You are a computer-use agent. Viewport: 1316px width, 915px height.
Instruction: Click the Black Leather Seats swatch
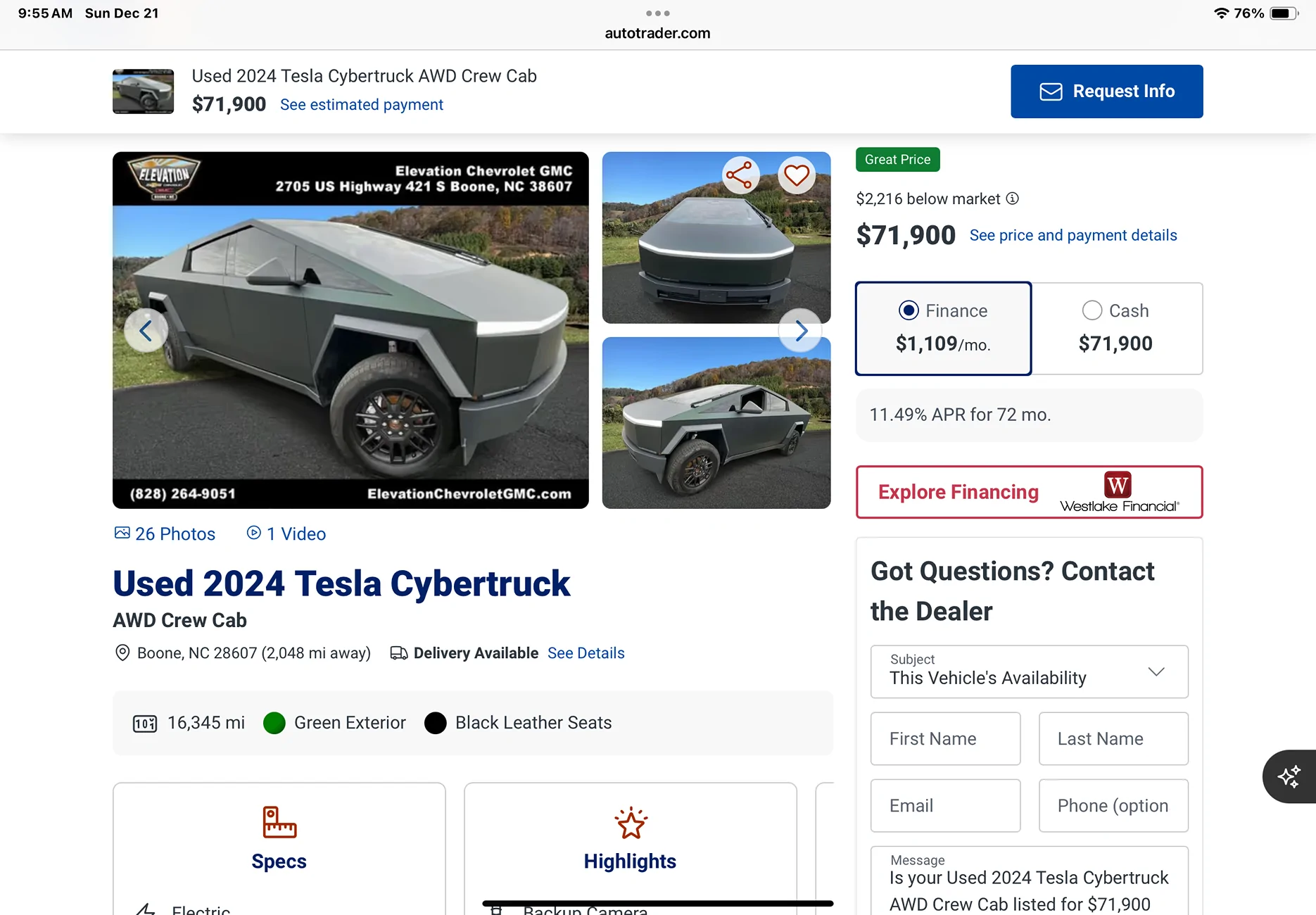[436, 723]
